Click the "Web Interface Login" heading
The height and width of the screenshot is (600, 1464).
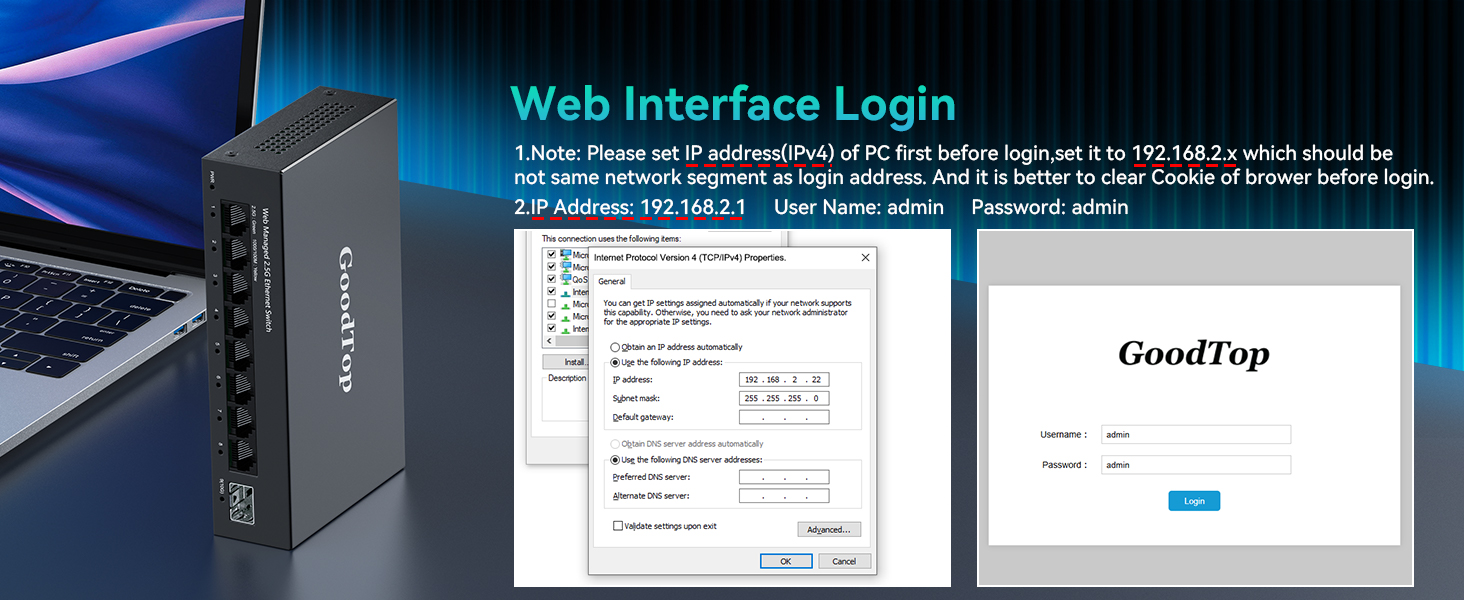(733, 104)
